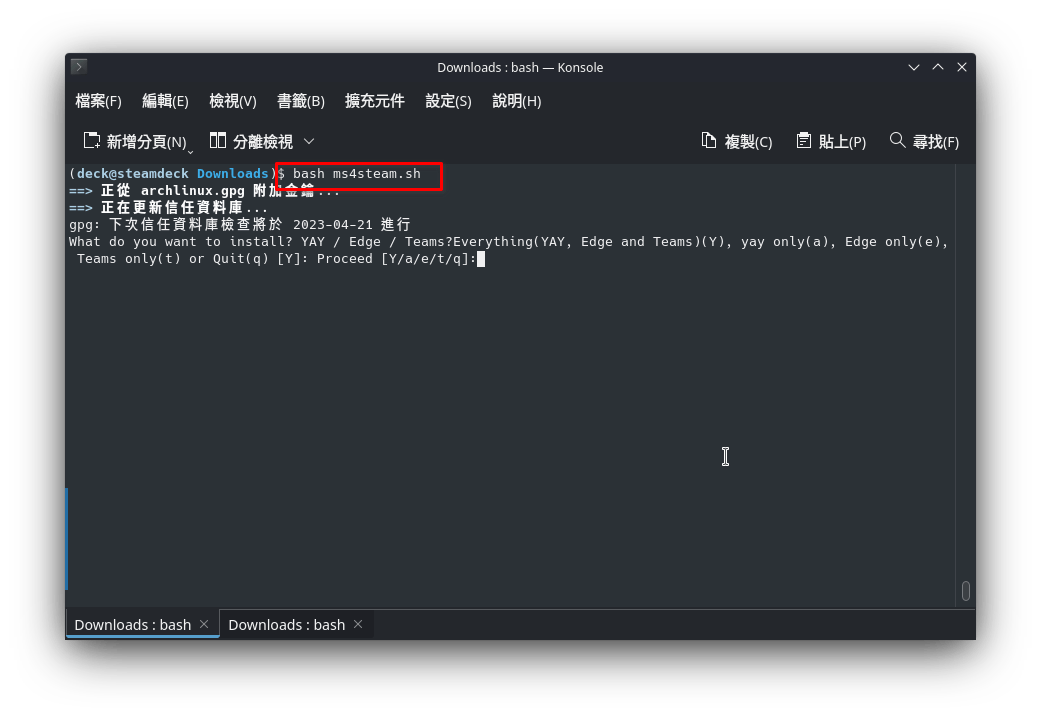Click the 尋找(F) search magnifier icon
The width and height of the screenshot is (1041, 717).
click(x=897, y=140)
